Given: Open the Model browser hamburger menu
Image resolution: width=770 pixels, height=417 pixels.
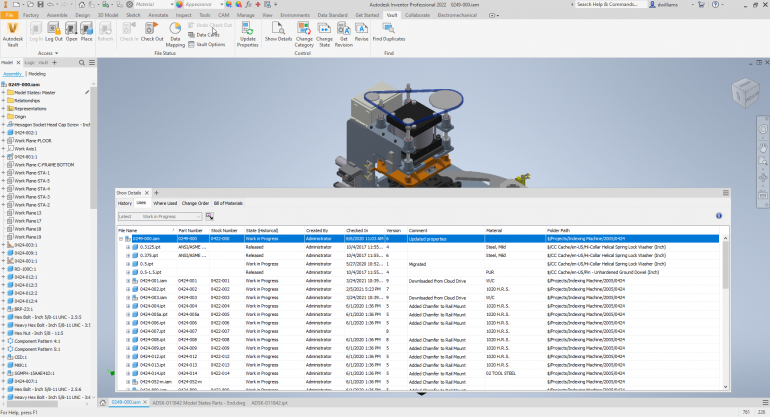Looking at the screenshot, I should click(x=91, y=62).
